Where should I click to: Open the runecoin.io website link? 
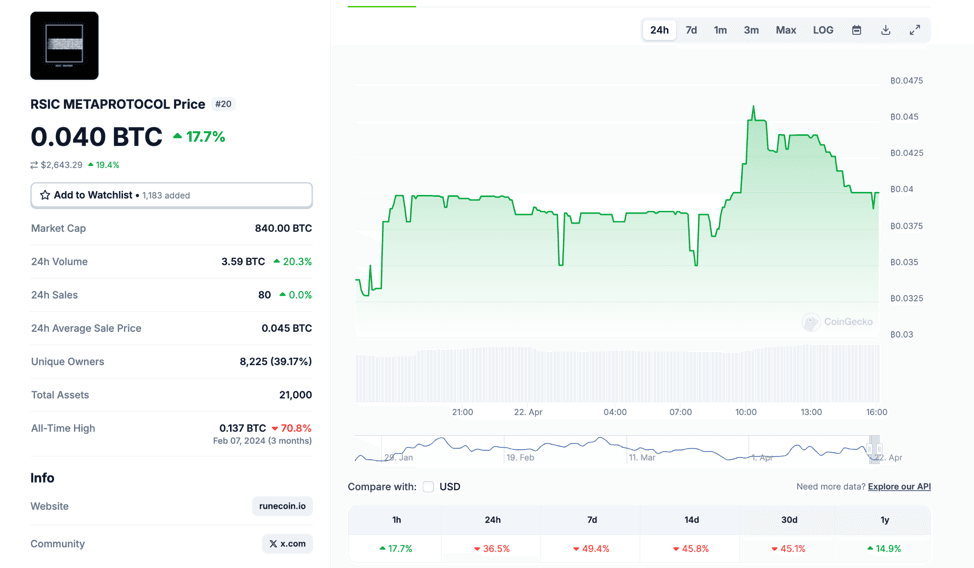coord(282,506)
